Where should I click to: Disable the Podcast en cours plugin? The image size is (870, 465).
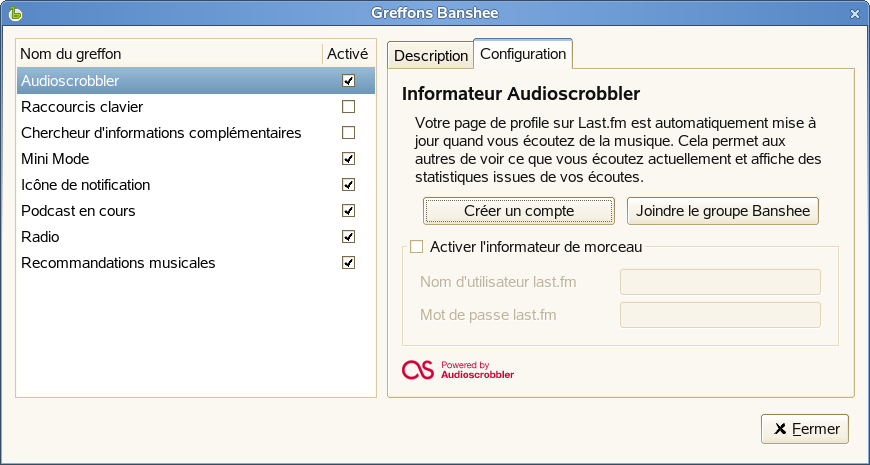click(348, 211)
